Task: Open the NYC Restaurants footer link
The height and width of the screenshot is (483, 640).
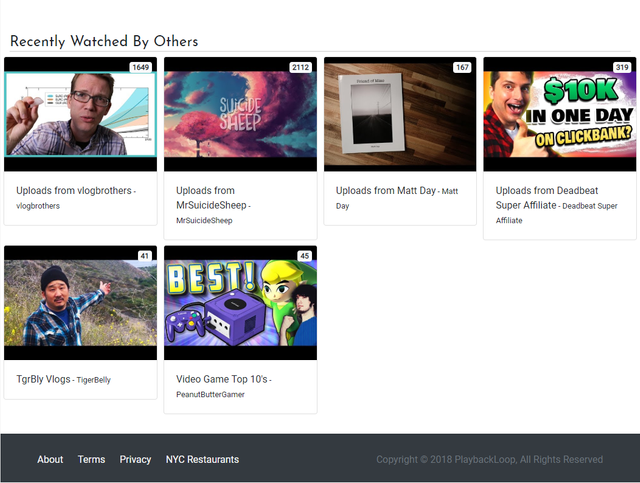Action: point(202,460)
